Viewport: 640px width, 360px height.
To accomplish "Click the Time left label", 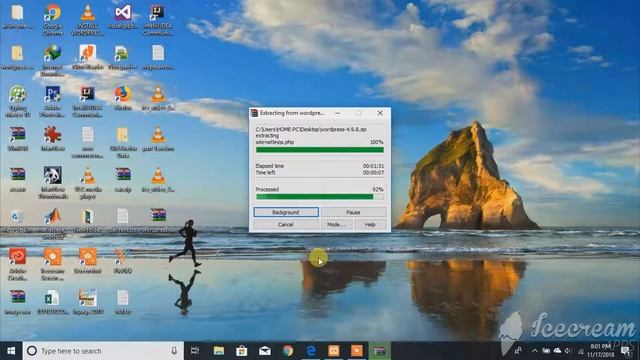I will (265, 173).
